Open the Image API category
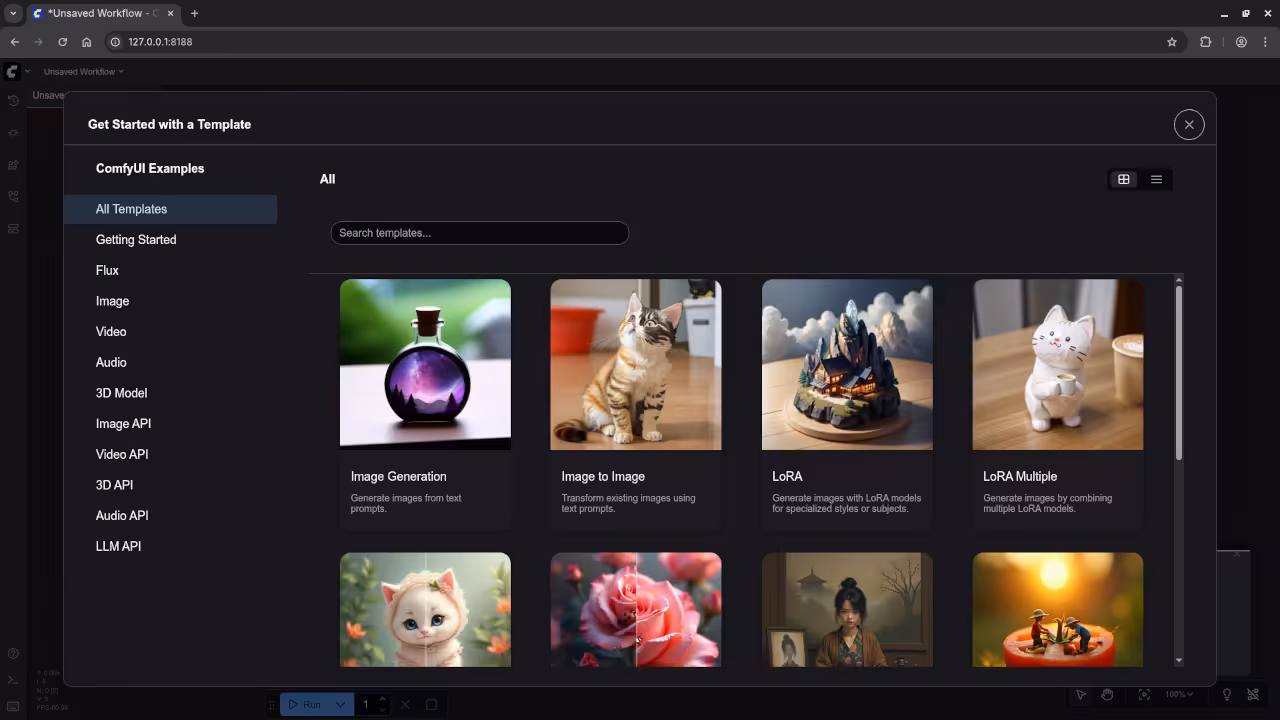This screenshot has width=1280, height=720. 170,424
